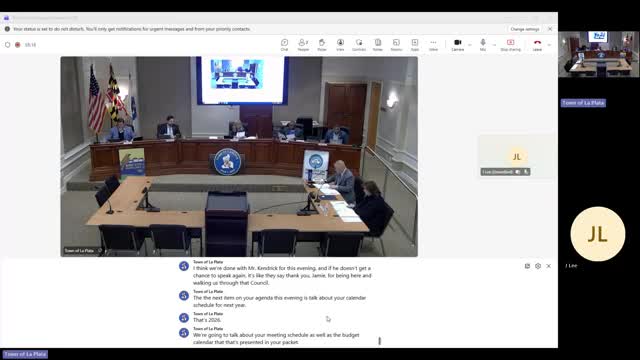Image resolution: width=640 pixels, height=360 pixels.
Task: Click caption starting 'I think we're done with Mr. Kendrick'
Action: (282, 276)
